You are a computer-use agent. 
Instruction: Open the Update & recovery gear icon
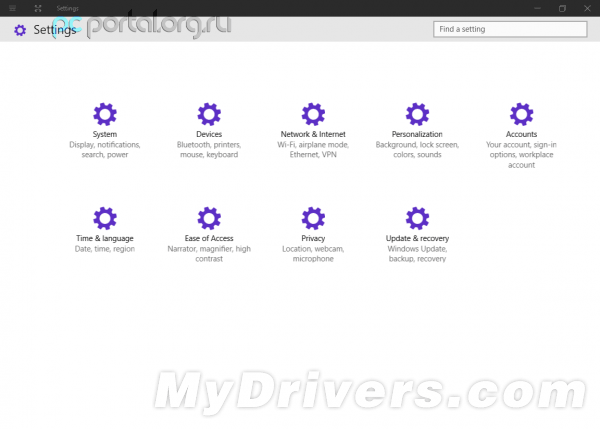(x=417, y=218)
